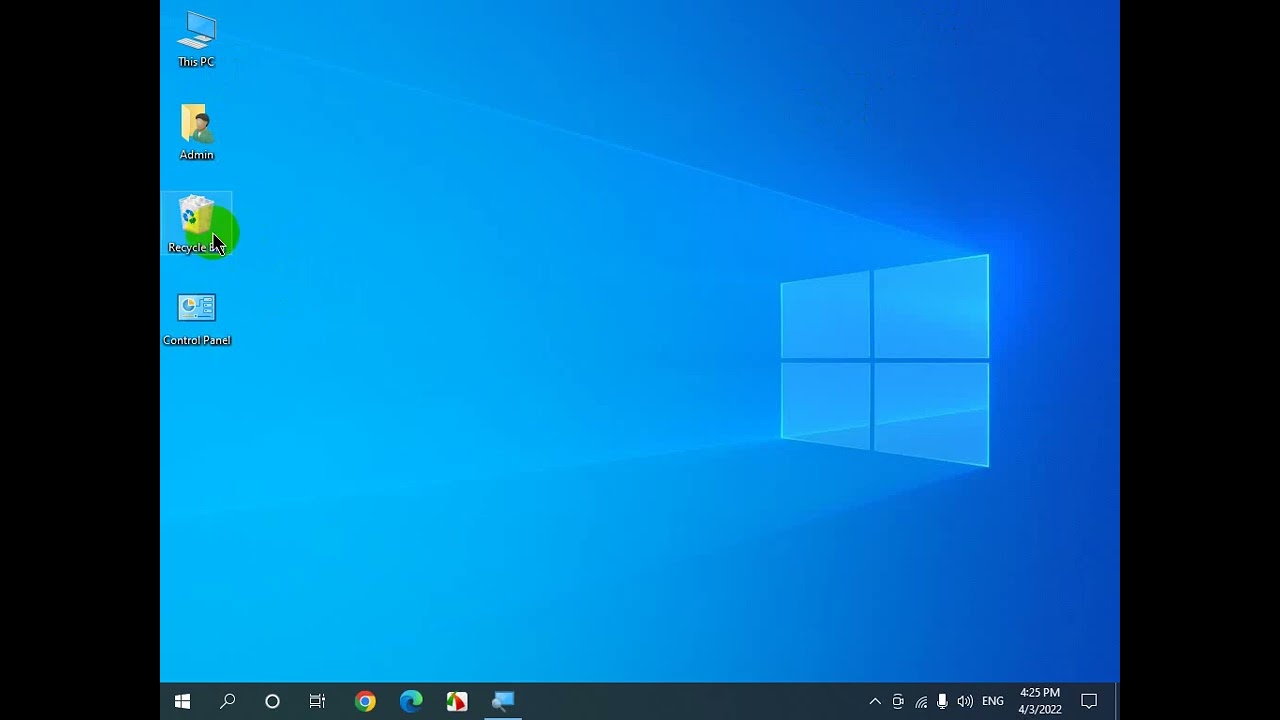
Task: Launch Google Chrome from taskbar
Action: coord(365,701)
